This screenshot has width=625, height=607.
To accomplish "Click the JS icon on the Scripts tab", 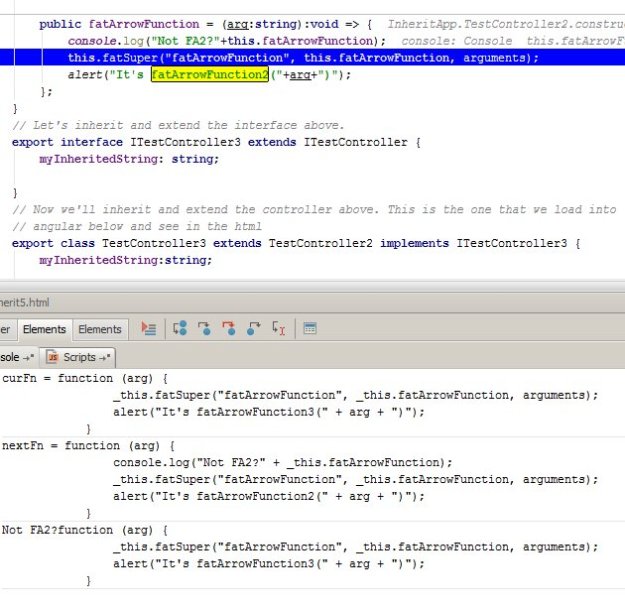I will [50, 357].
